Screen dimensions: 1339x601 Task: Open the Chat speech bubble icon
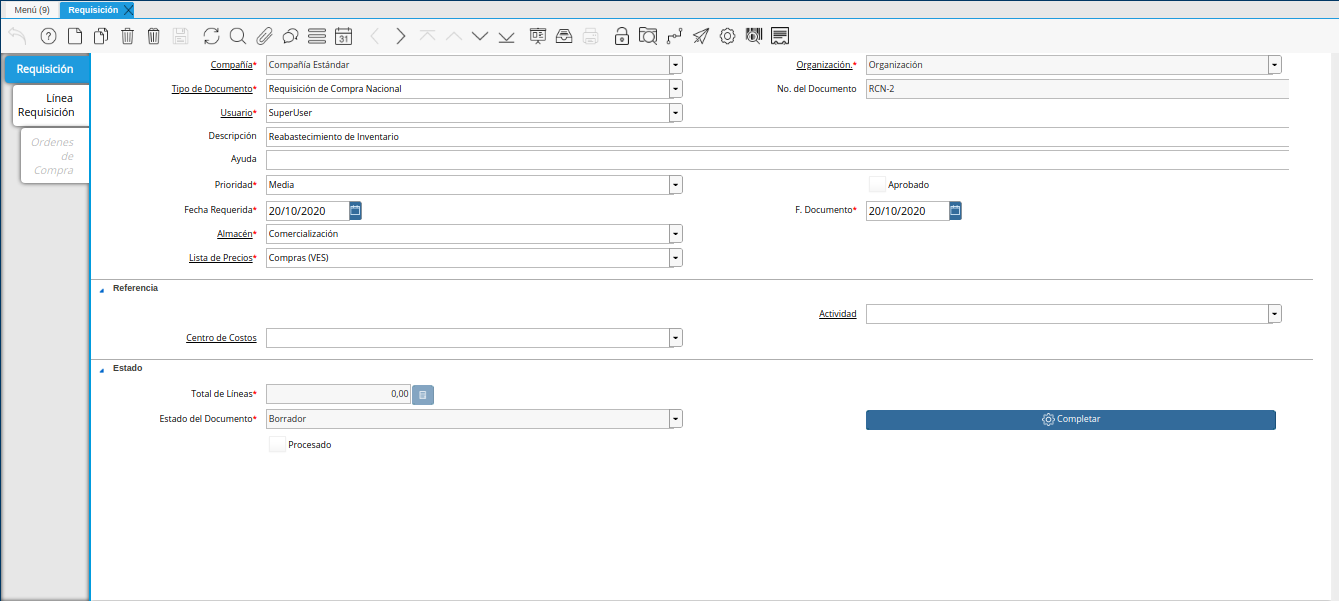click(x=291, y=37)
